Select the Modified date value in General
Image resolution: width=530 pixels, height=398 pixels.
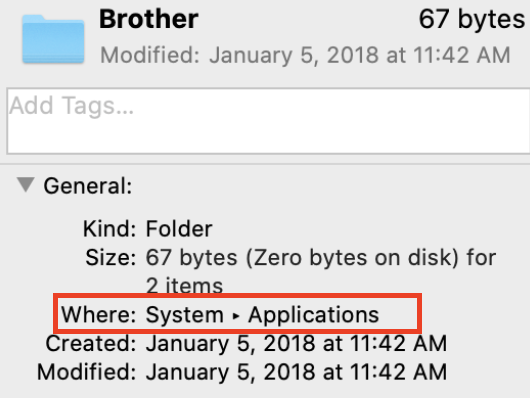[296, 372]
